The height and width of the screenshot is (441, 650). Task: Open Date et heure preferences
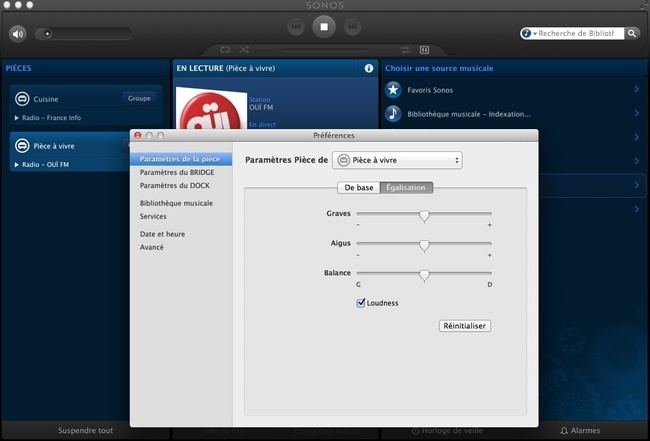pos(162,234)
